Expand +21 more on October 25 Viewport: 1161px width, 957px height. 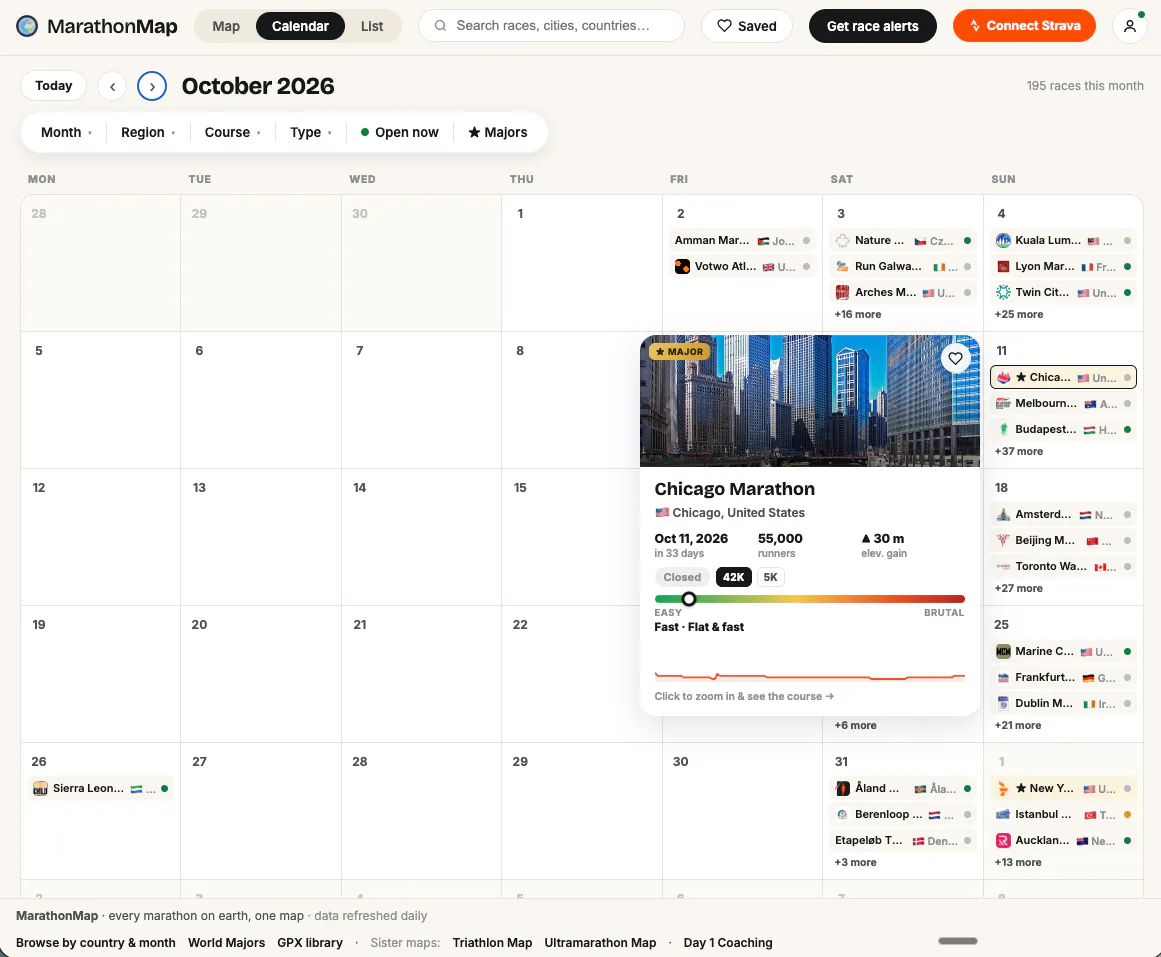(1017, 725)
